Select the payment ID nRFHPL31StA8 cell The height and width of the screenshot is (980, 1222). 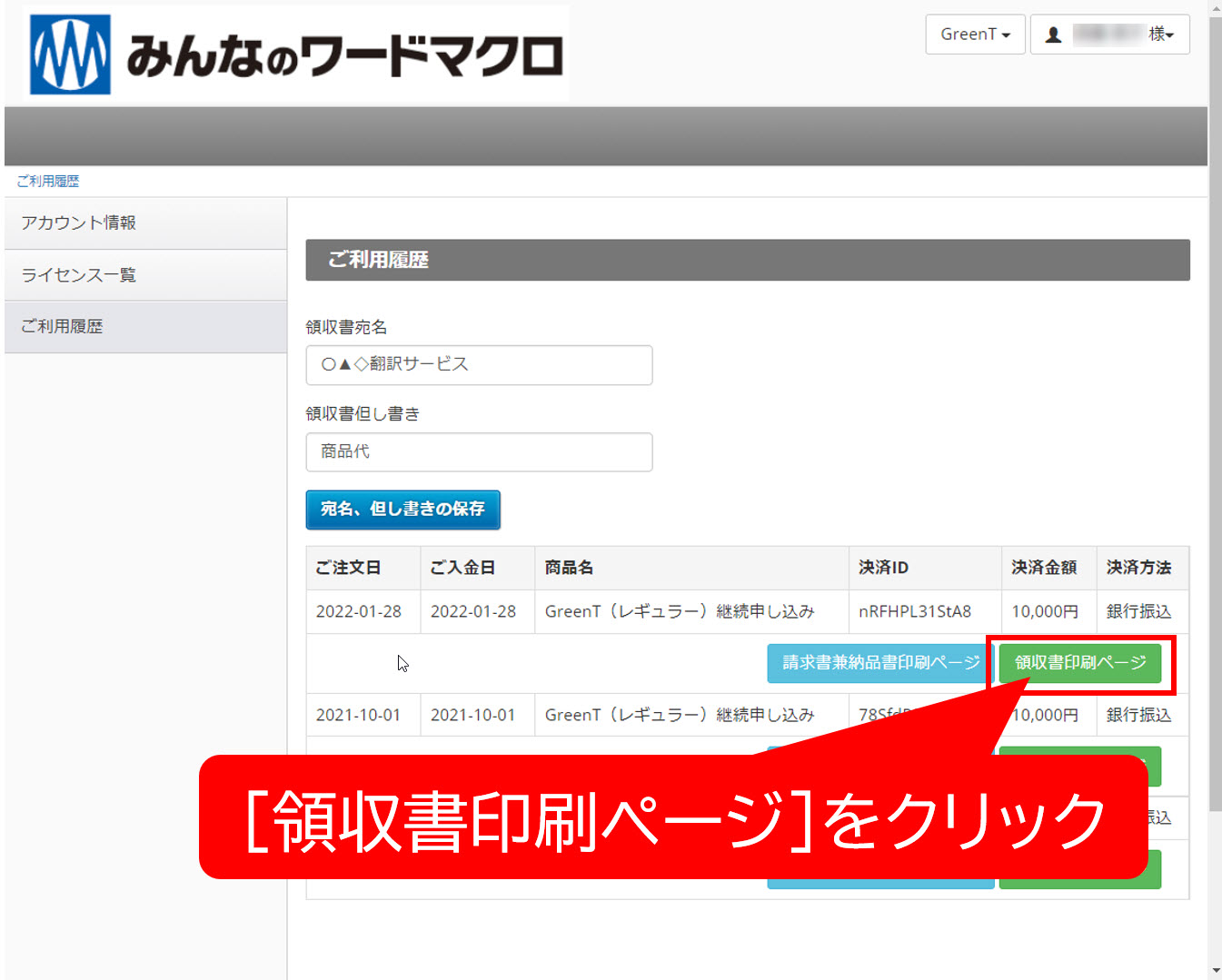(x=914, y=611)
